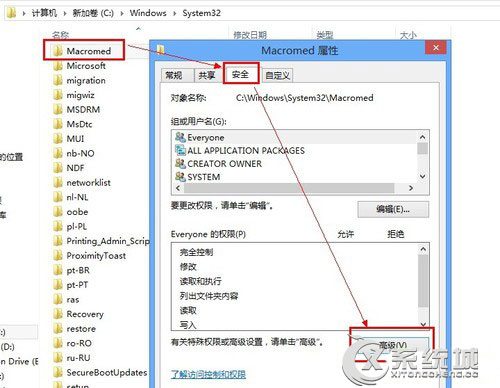
Task: Select the Recovery folder icon
Action: 58,314
